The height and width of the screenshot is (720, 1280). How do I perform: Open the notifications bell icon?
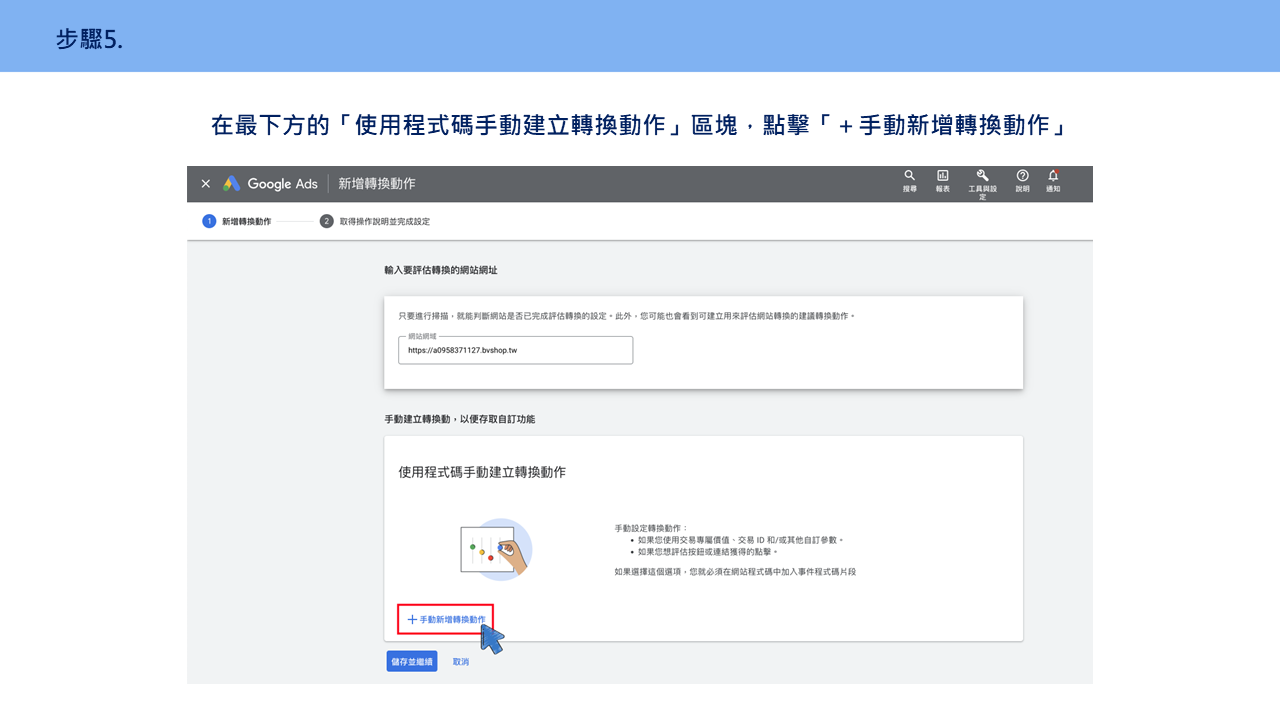coord(1053,176)
